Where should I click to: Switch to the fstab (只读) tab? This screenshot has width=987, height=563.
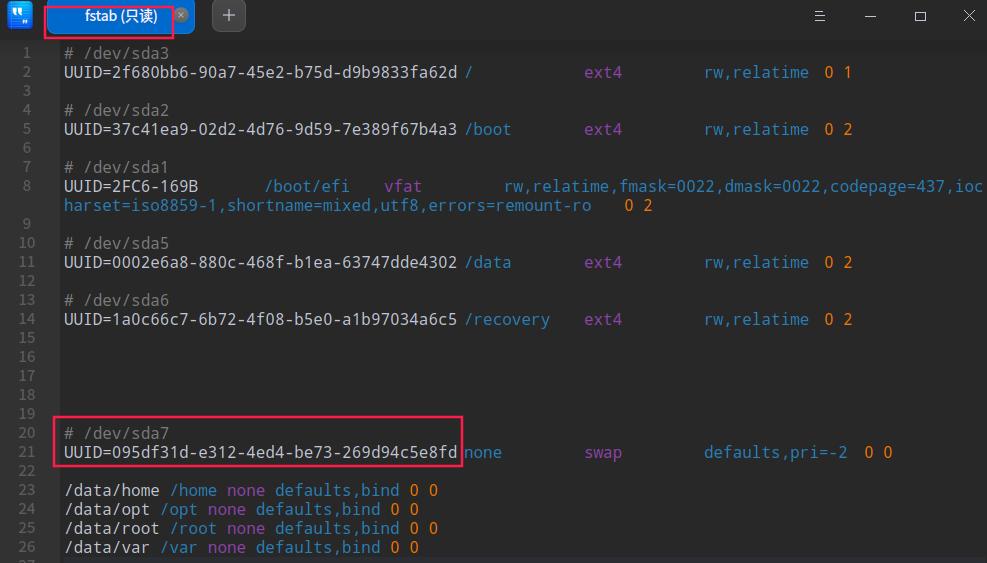[x=121, y=16]
